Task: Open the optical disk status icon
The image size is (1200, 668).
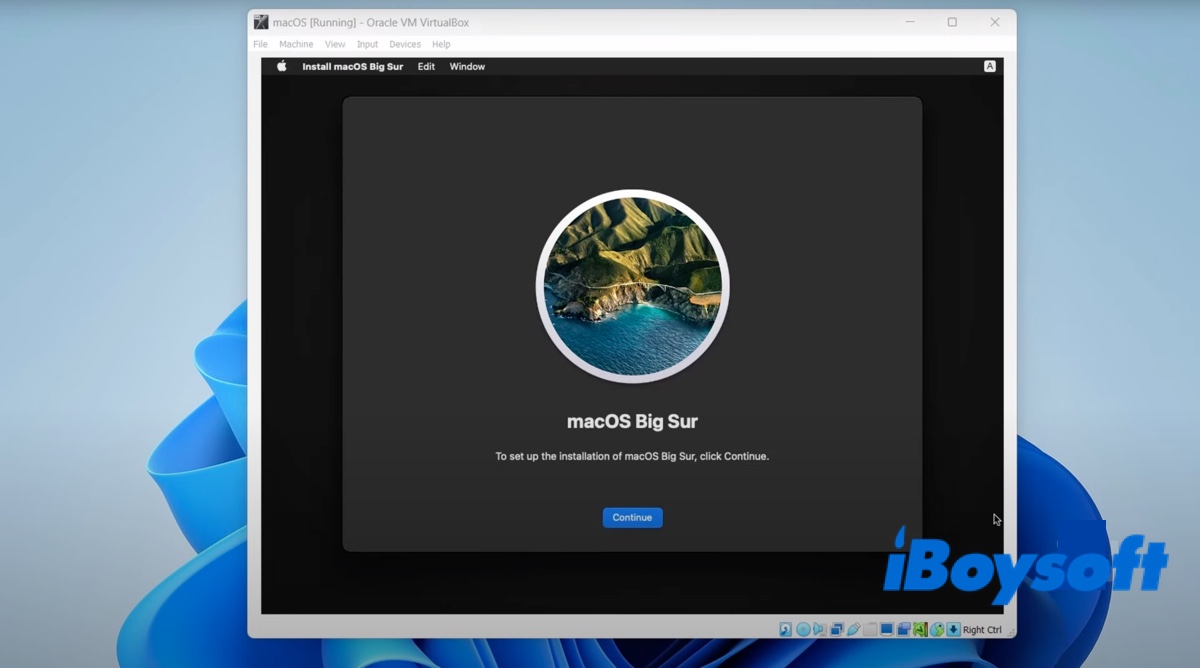Action: [x=803, y=630]
